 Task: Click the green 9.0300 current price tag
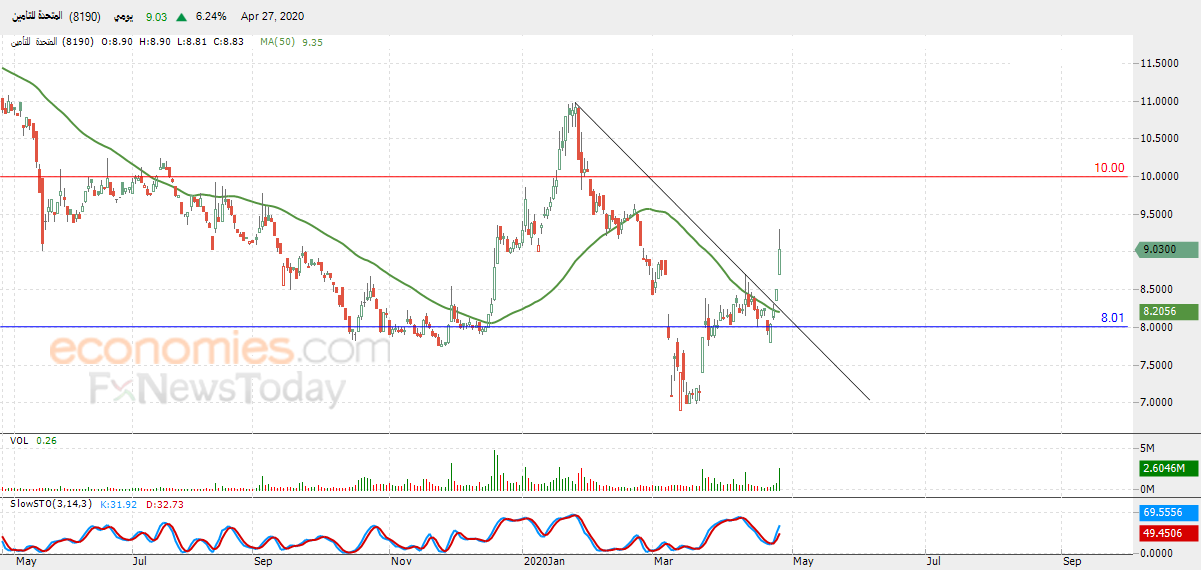point(1166,250)
